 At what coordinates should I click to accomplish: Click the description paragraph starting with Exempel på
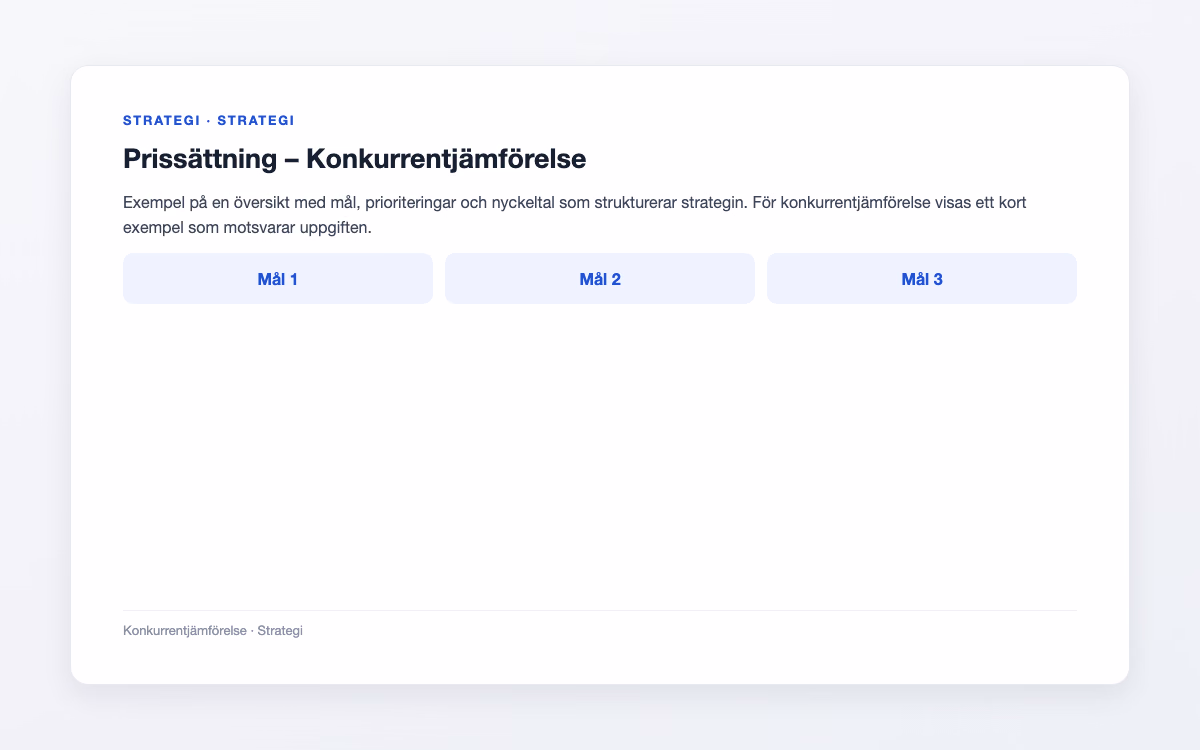(x=575, y=215)
